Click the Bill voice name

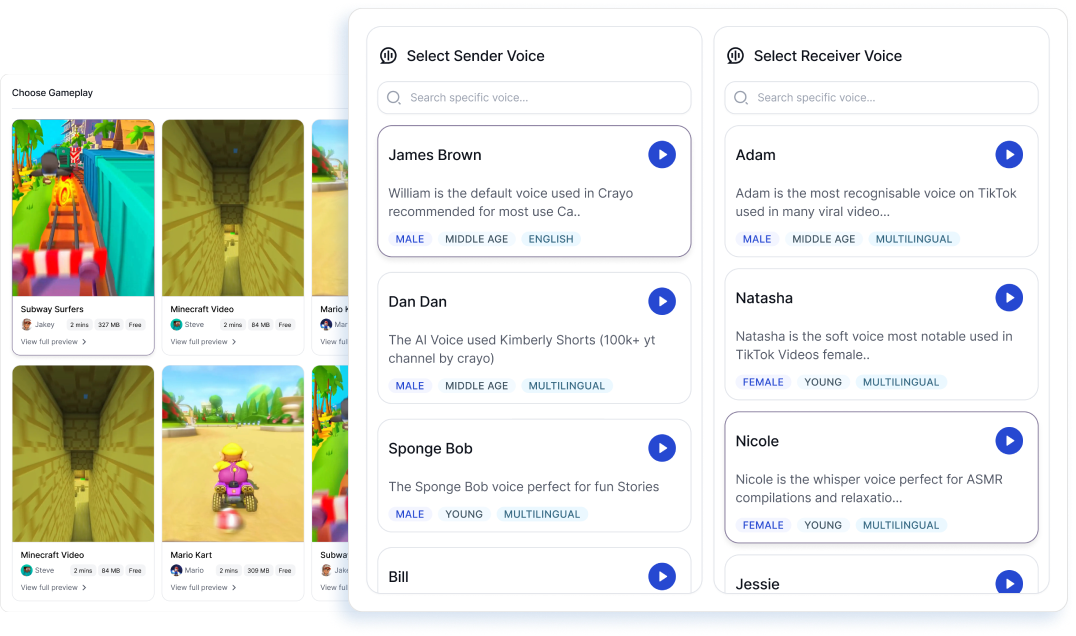pyautogui.click(x=398, y=577)
